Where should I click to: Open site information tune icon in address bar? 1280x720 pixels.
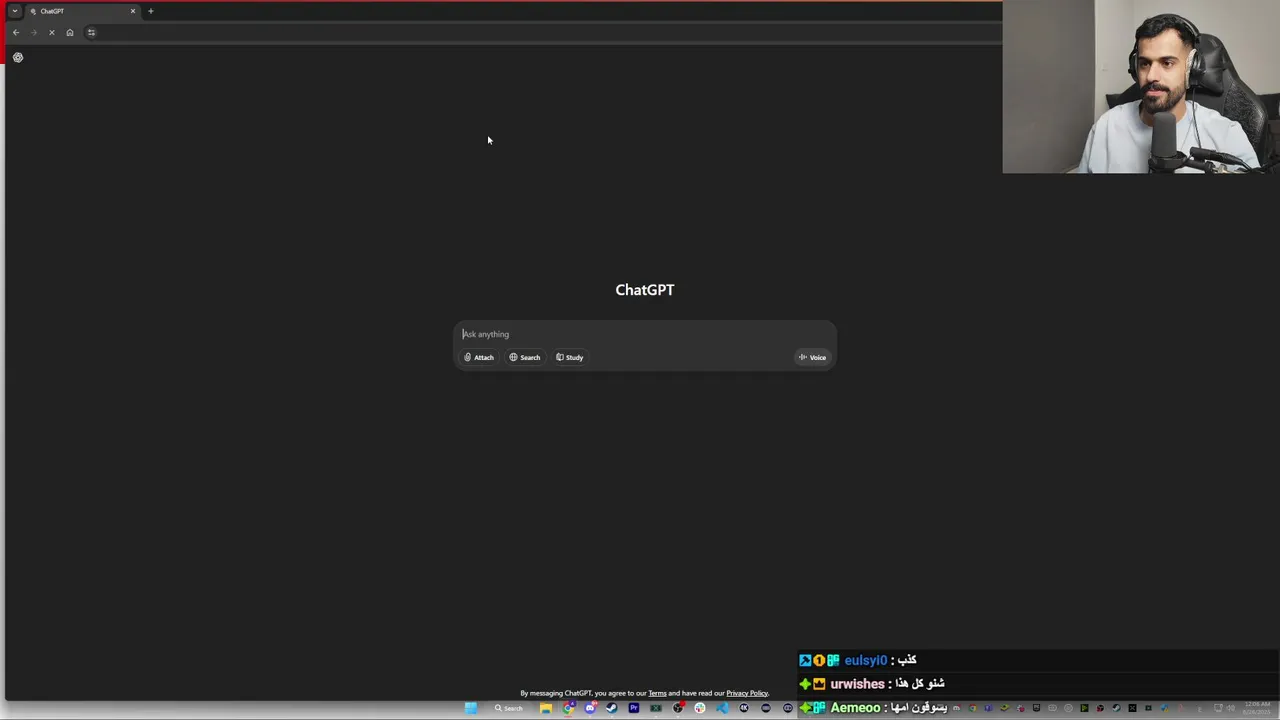point(91,32)
